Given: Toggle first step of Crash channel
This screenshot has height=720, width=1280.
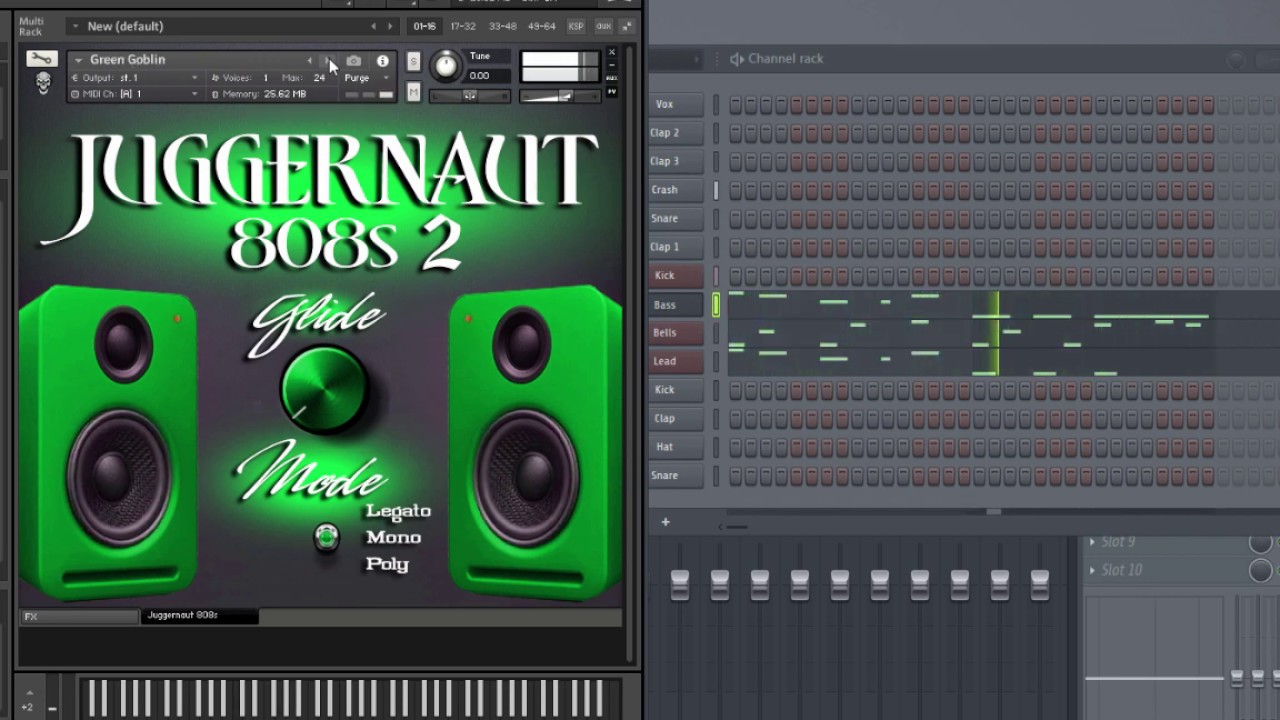Looking at the screenshot, I should click(735, 190).
